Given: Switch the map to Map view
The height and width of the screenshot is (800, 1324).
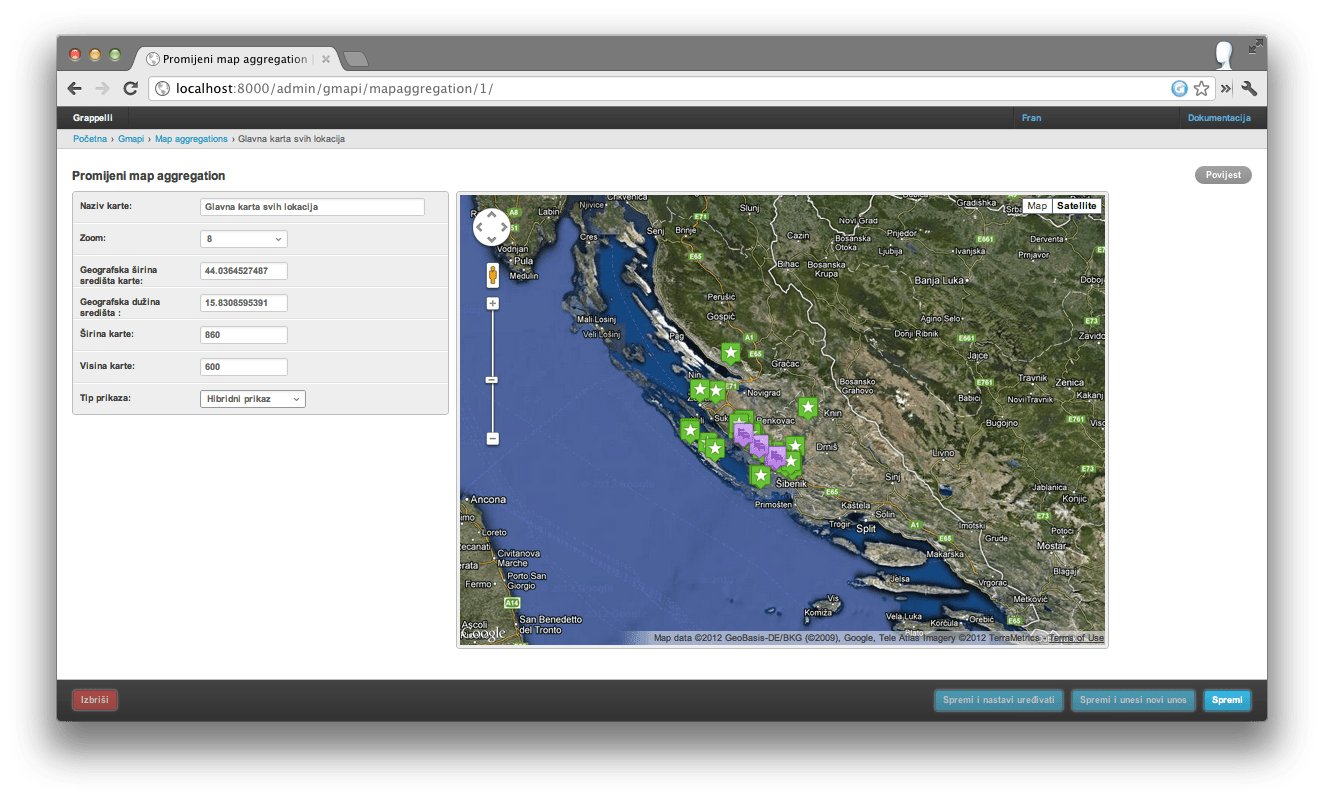Looking at the screenshot, I should pos(1036,205).
